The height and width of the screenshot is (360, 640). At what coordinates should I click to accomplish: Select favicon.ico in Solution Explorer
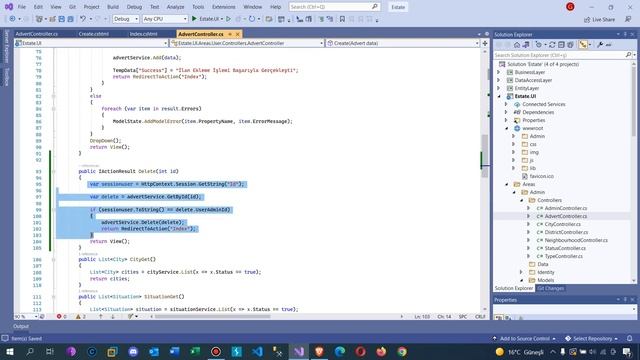pyautogui.click(x=542, y=176)
